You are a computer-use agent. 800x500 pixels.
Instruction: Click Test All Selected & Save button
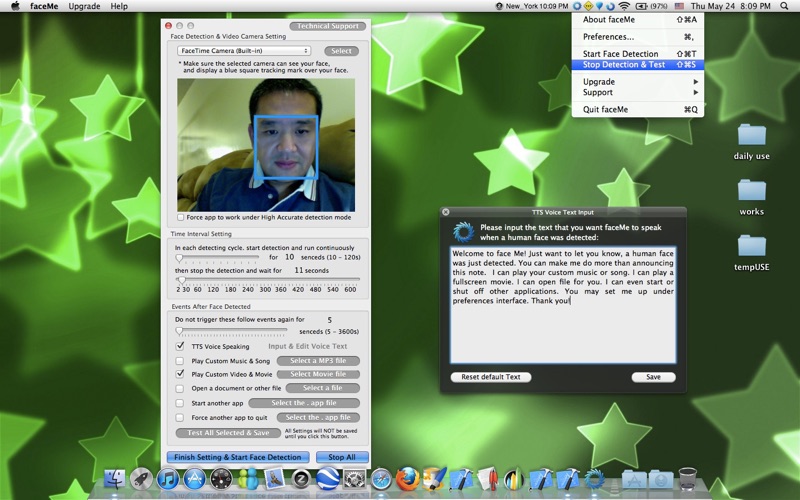pos(228,433)
